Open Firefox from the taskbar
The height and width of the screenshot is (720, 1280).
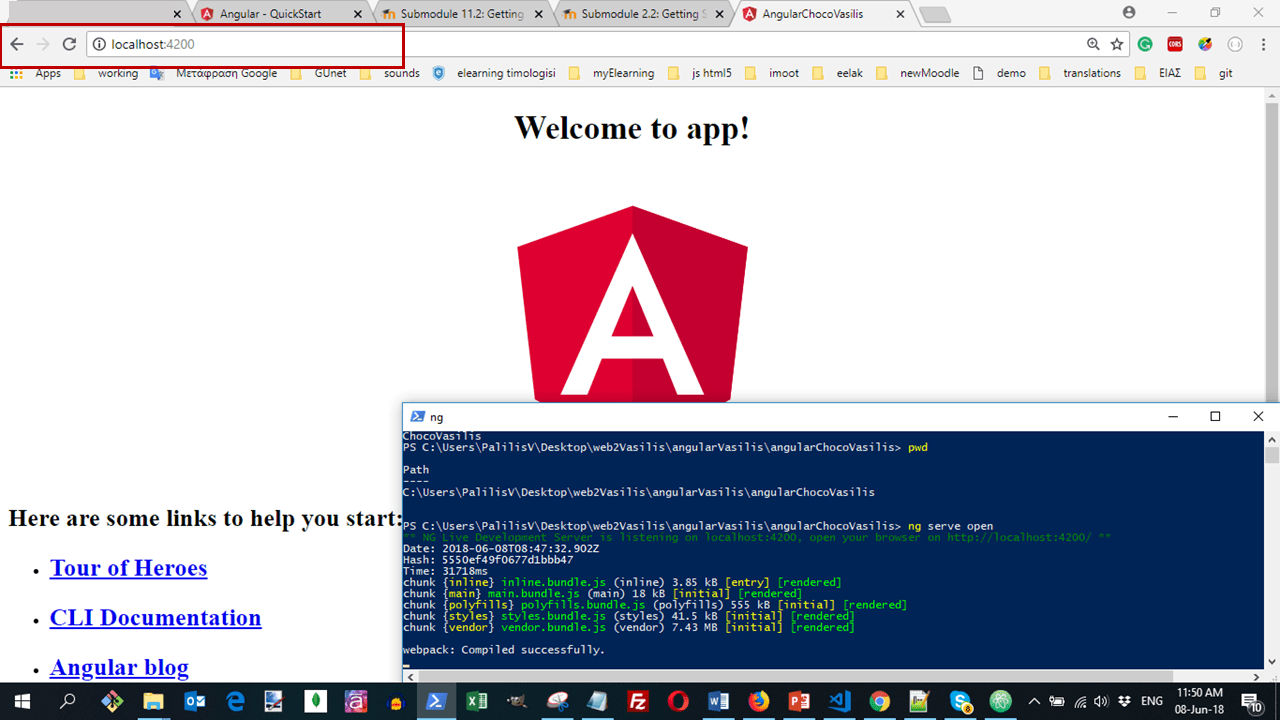758,701
